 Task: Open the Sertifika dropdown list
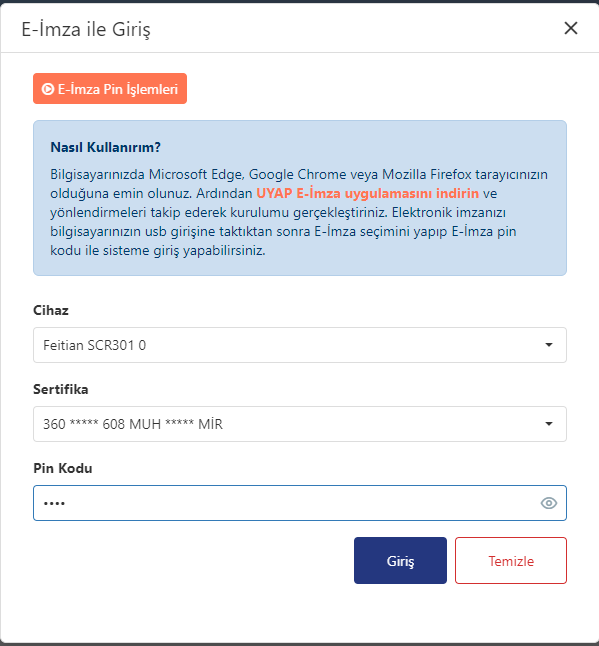pyautogui.click(x=300, y=424)
